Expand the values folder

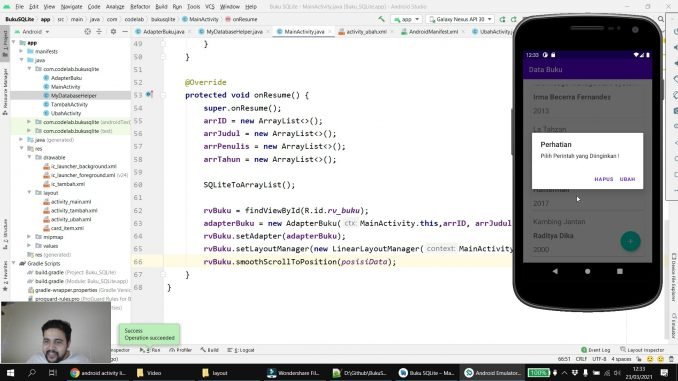pos(29,246)
